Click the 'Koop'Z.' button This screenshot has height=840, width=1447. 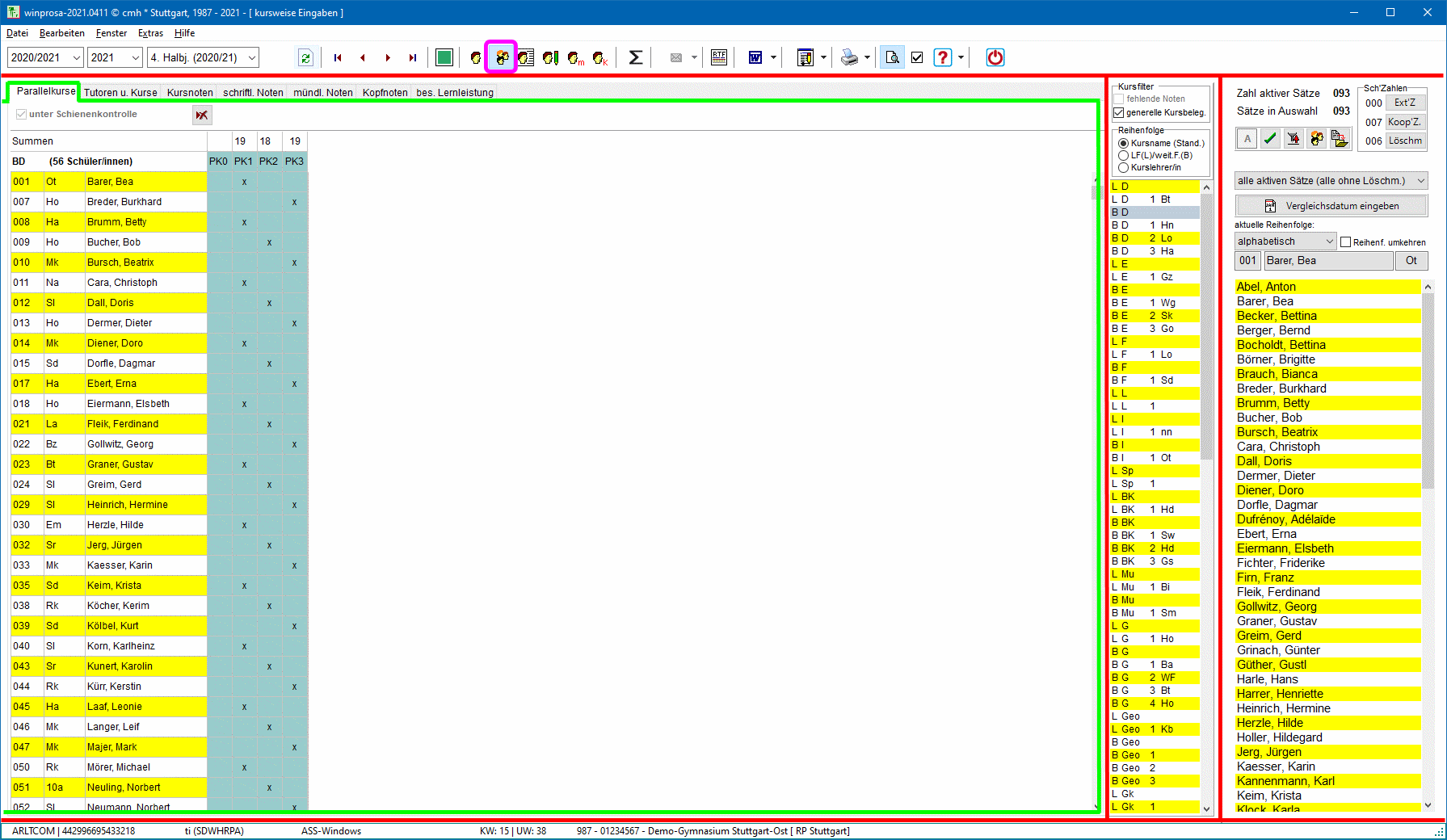click(x=1405, y=122)
